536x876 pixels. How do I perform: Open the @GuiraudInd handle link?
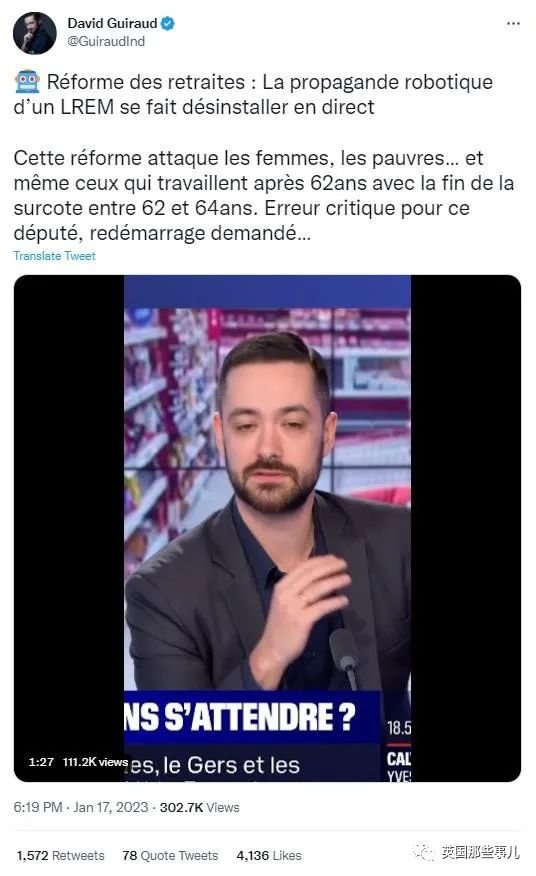click(x=106, y=41)
